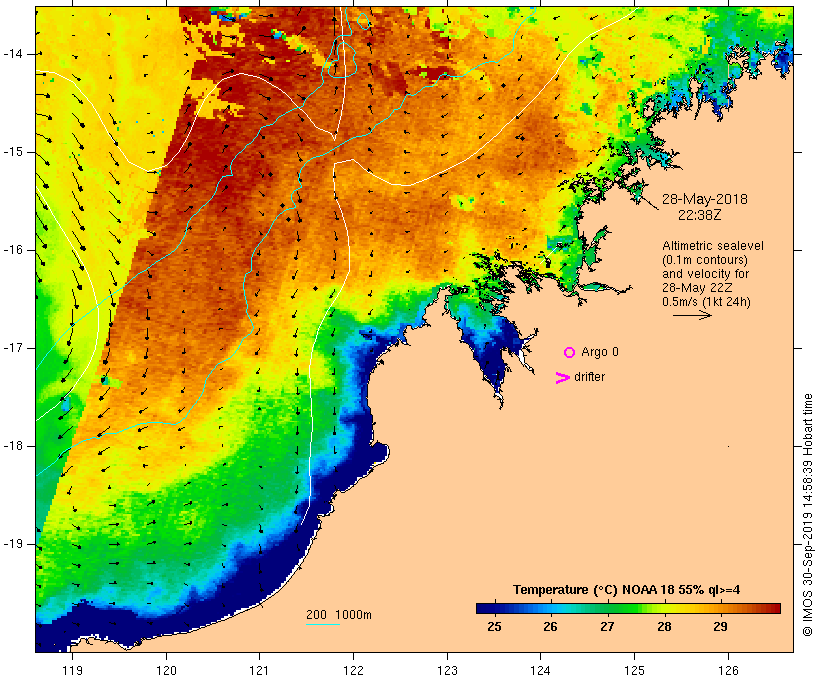Click the longitude label 119
Image resolution: width=820 pixels, height=680 pixels.
pos(72,670)
